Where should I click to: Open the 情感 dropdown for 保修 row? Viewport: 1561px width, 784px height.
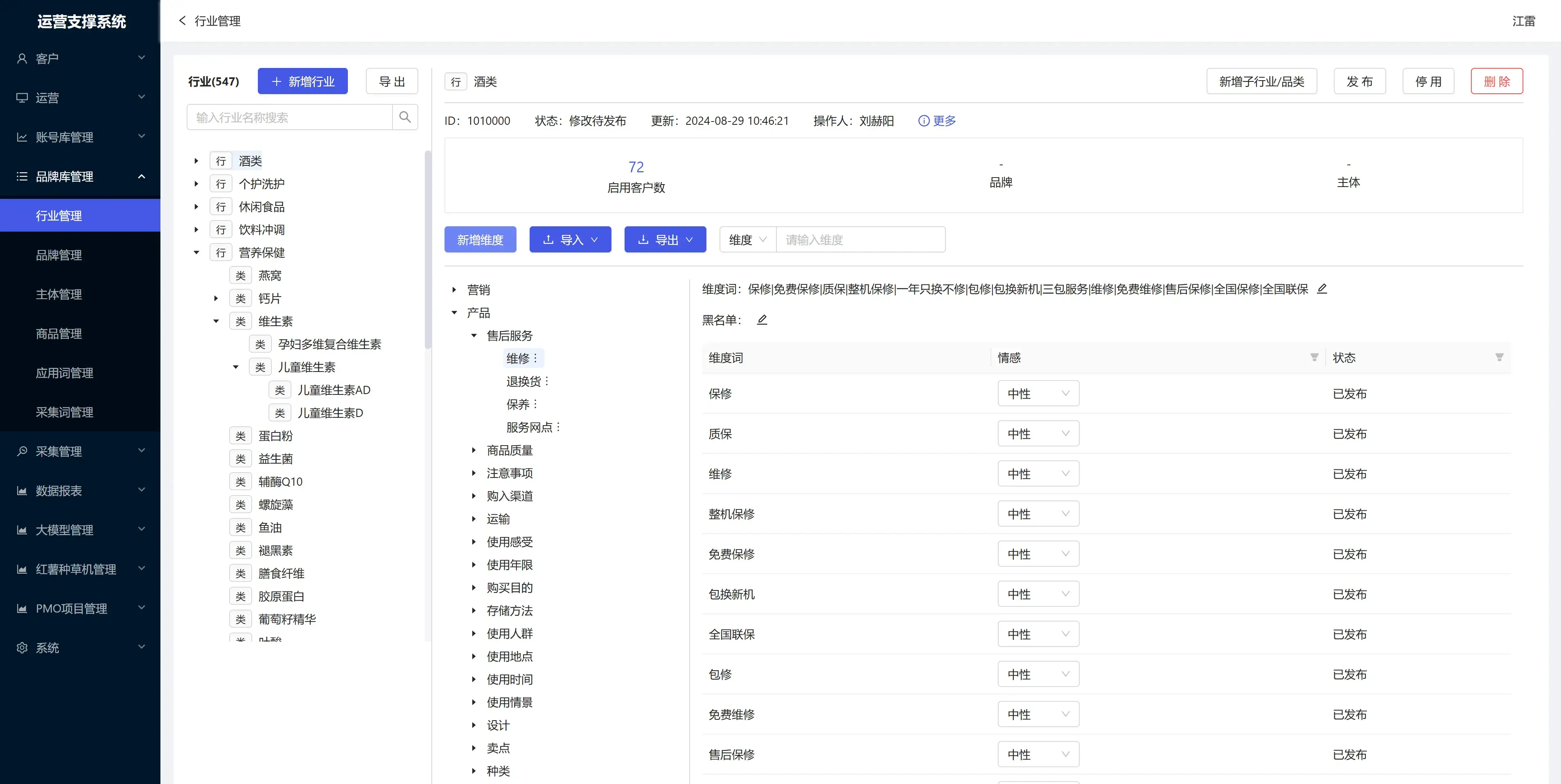click(1038, 394)
